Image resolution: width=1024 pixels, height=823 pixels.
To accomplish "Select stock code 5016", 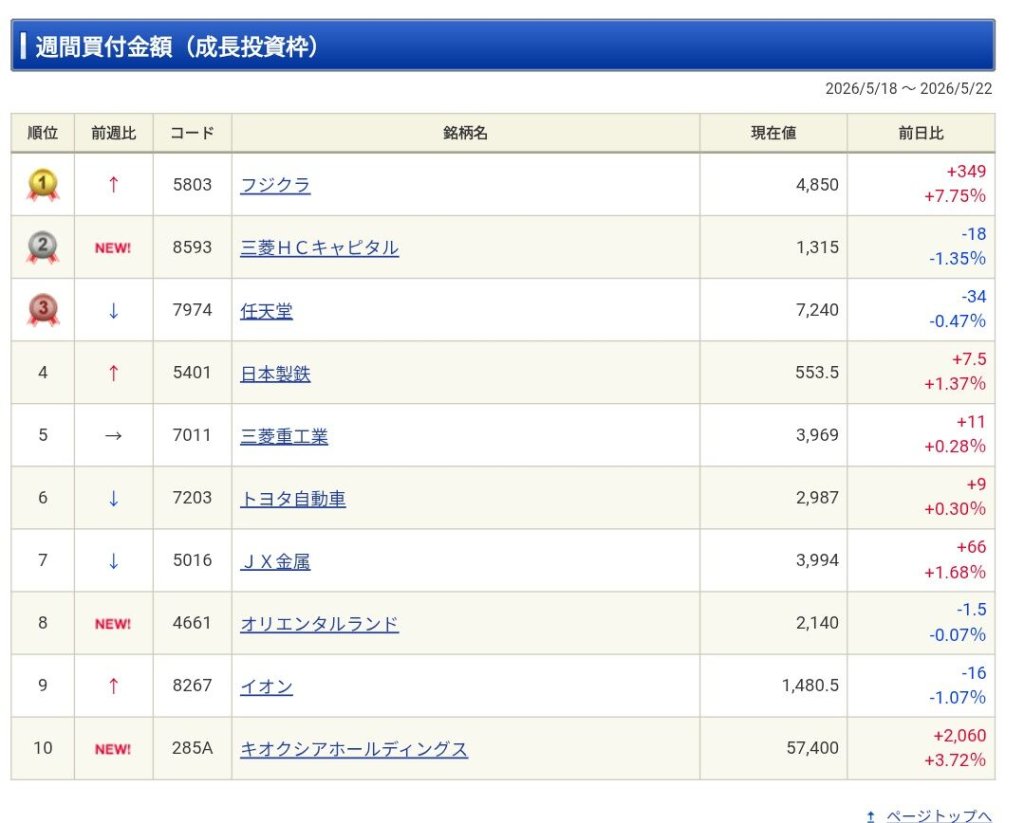I will [192, 560].
